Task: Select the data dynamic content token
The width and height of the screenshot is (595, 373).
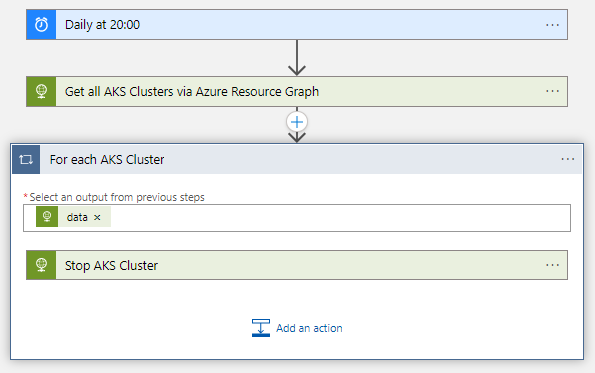Action: point(77,217)
